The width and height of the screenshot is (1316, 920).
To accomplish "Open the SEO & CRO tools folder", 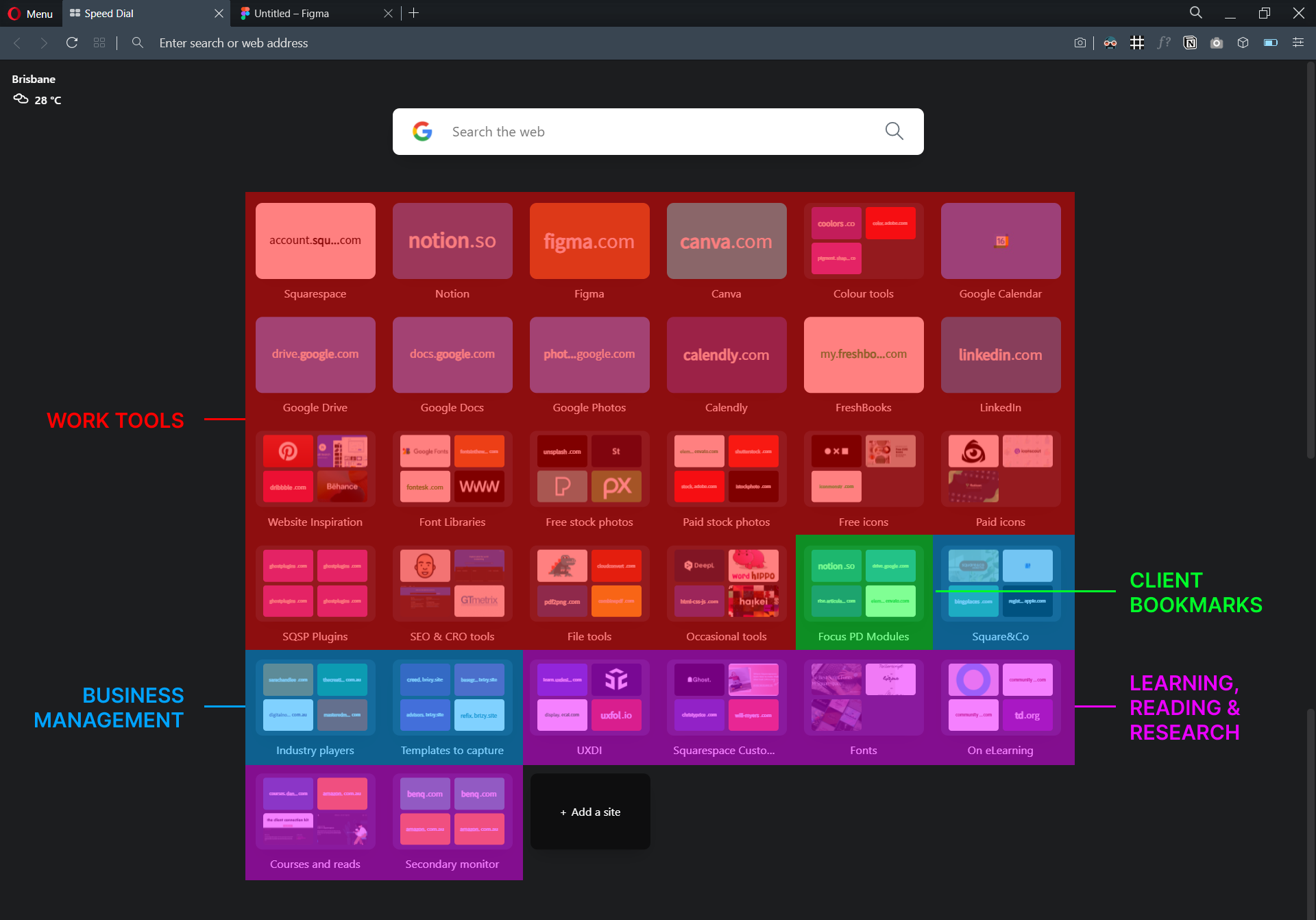I will pos(452,583).
